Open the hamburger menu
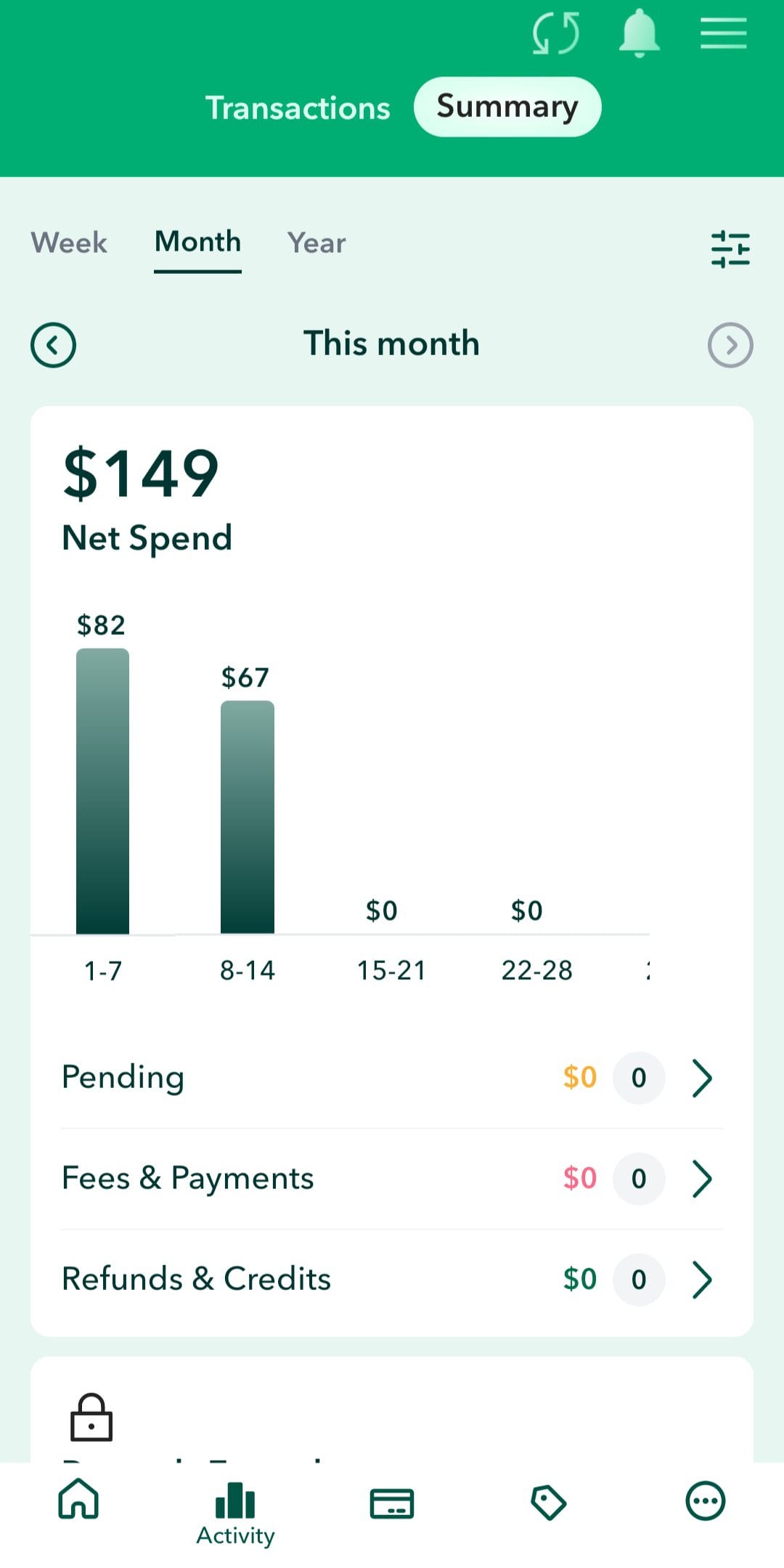 [x=723, y=33]
